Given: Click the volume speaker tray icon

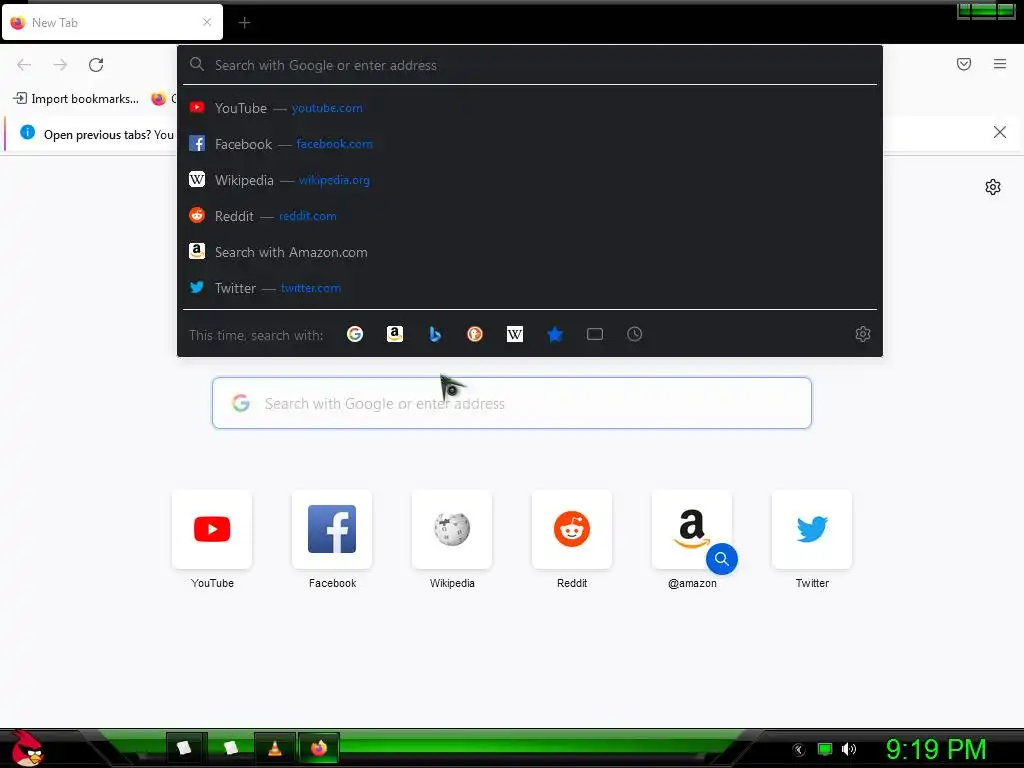Looking at the screenshot, I should click(x=849, y=749).
